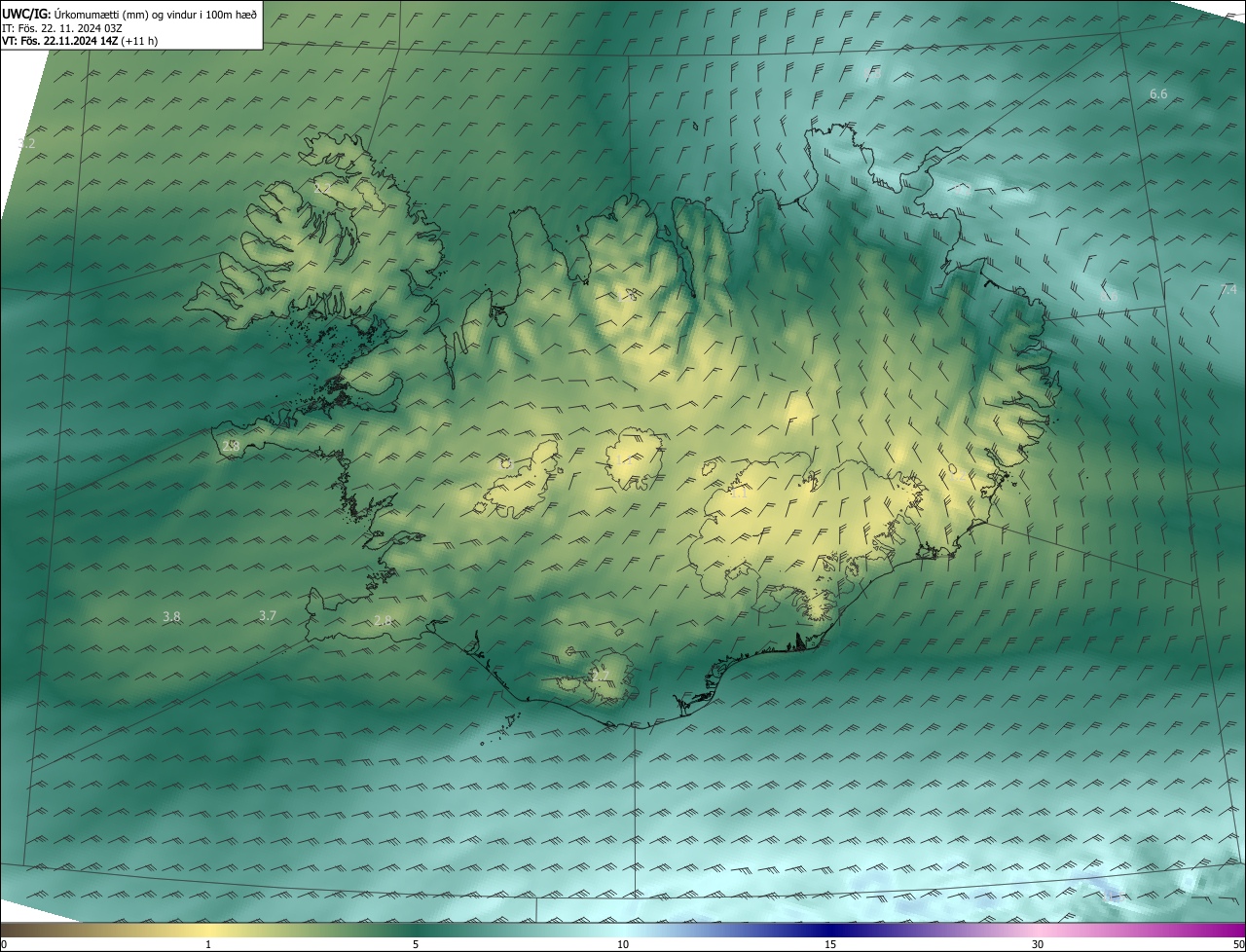Viewport: 1246px width, 952px height.
Task: Click the 10 tick on the color scale
Action: pos(623,944)
